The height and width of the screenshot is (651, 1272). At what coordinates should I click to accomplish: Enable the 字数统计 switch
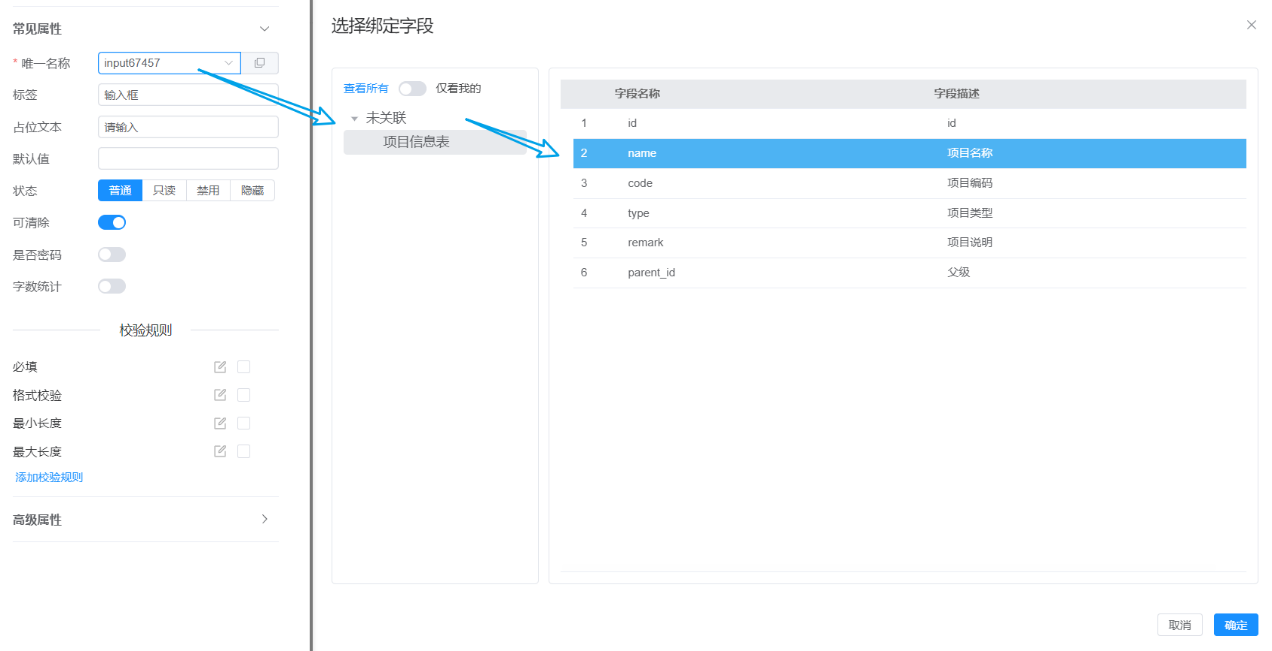[x=112, y=286]
